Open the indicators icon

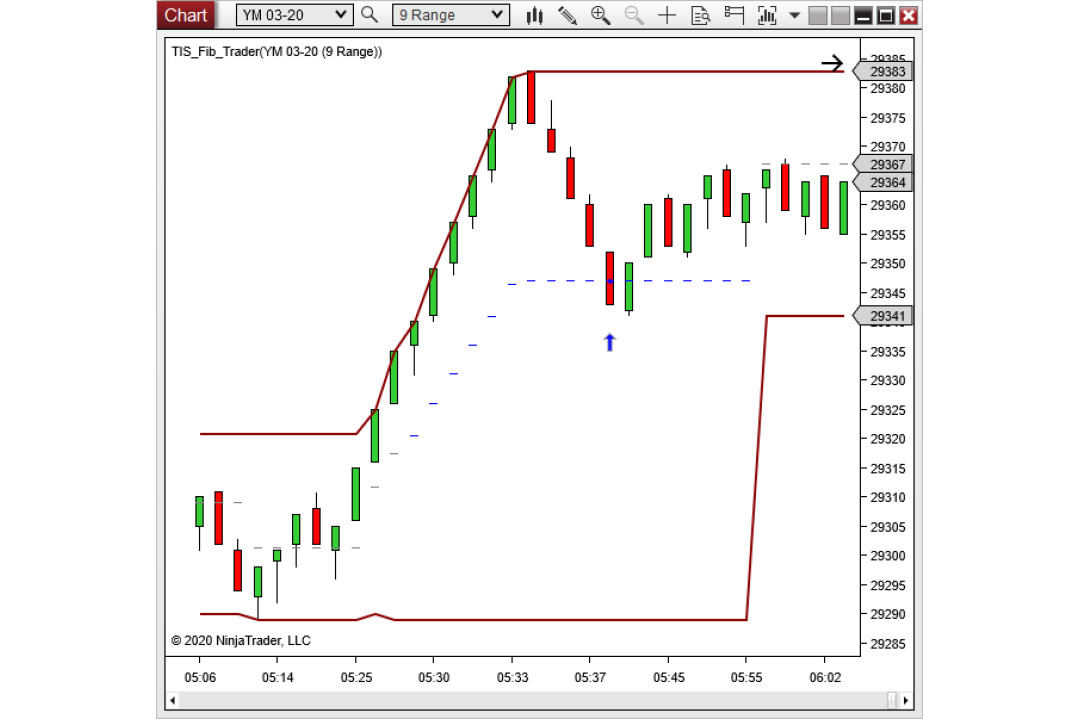(767, 15)
